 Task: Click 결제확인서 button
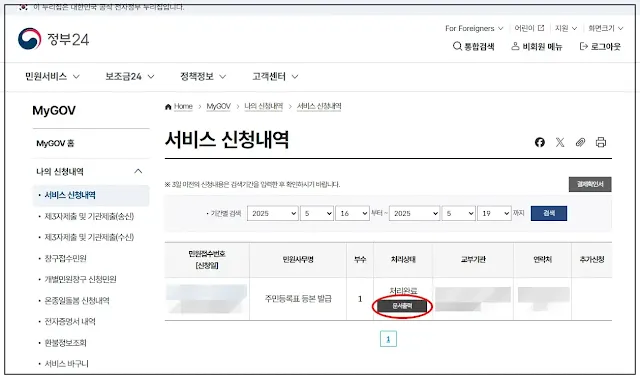[590, 184]
